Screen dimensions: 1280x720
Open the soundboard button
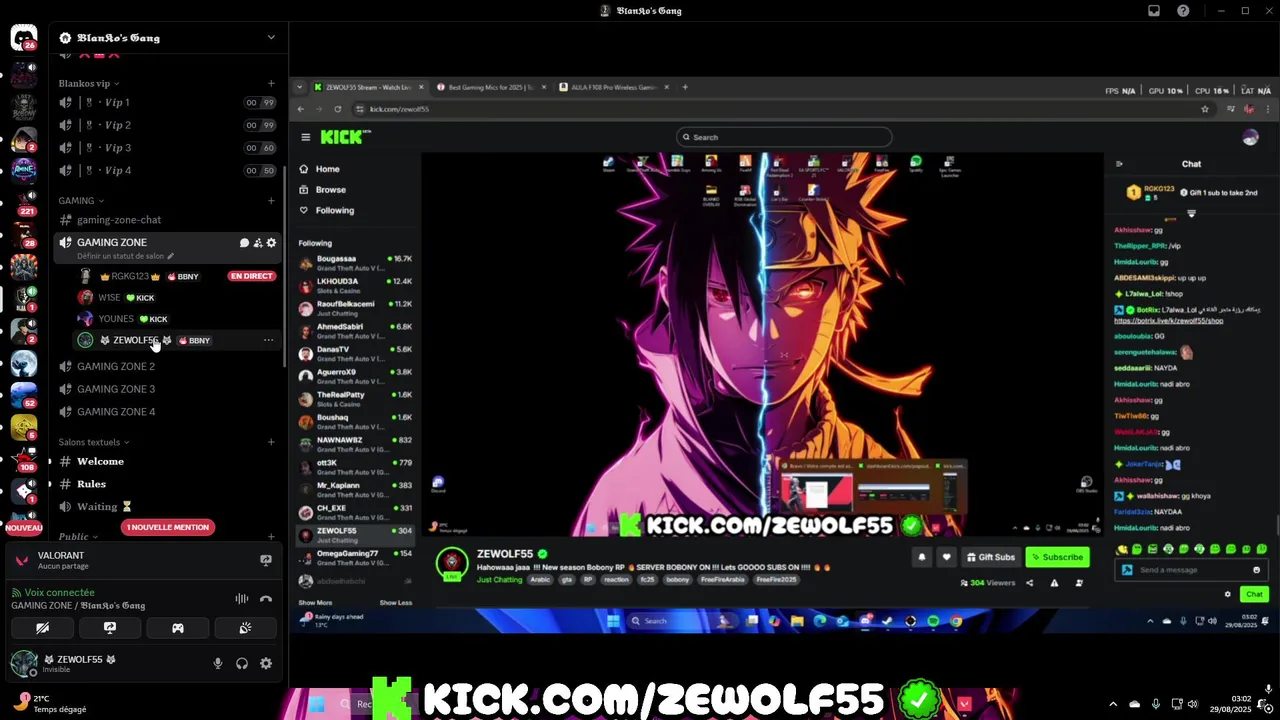[x=245, y=628]
